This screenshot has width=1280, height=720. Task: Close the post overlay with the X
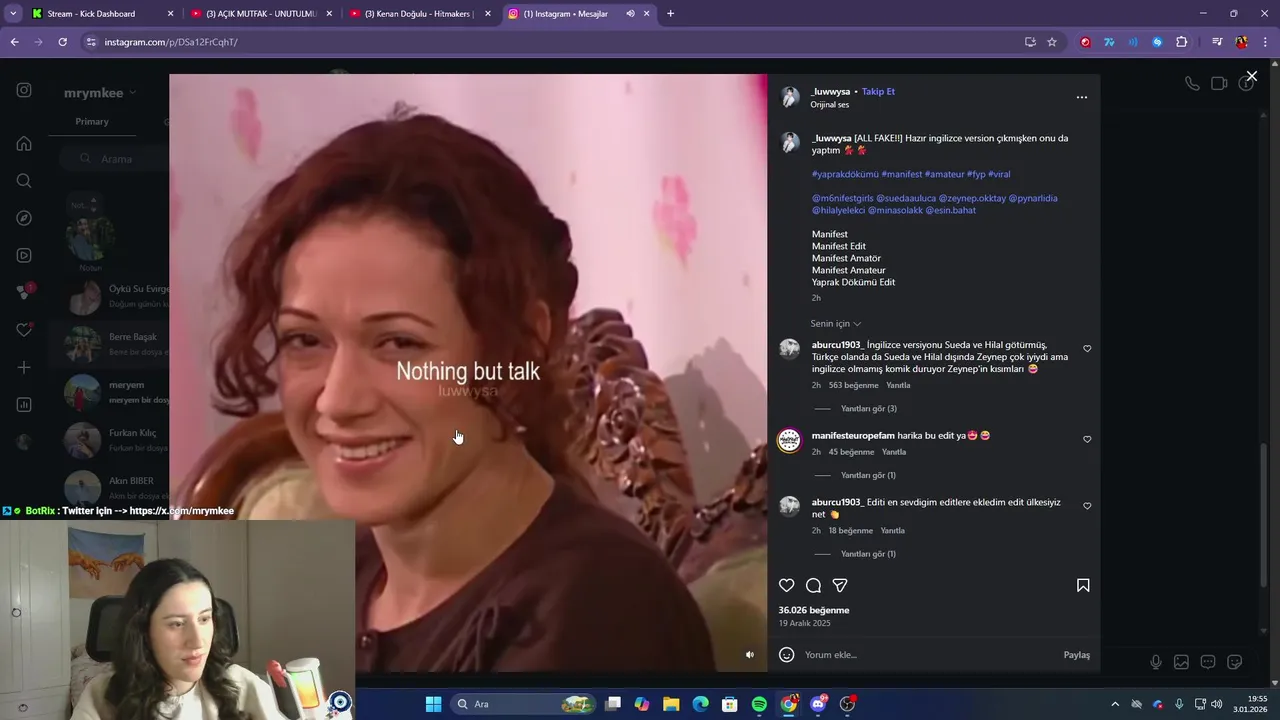[1251, 76]
